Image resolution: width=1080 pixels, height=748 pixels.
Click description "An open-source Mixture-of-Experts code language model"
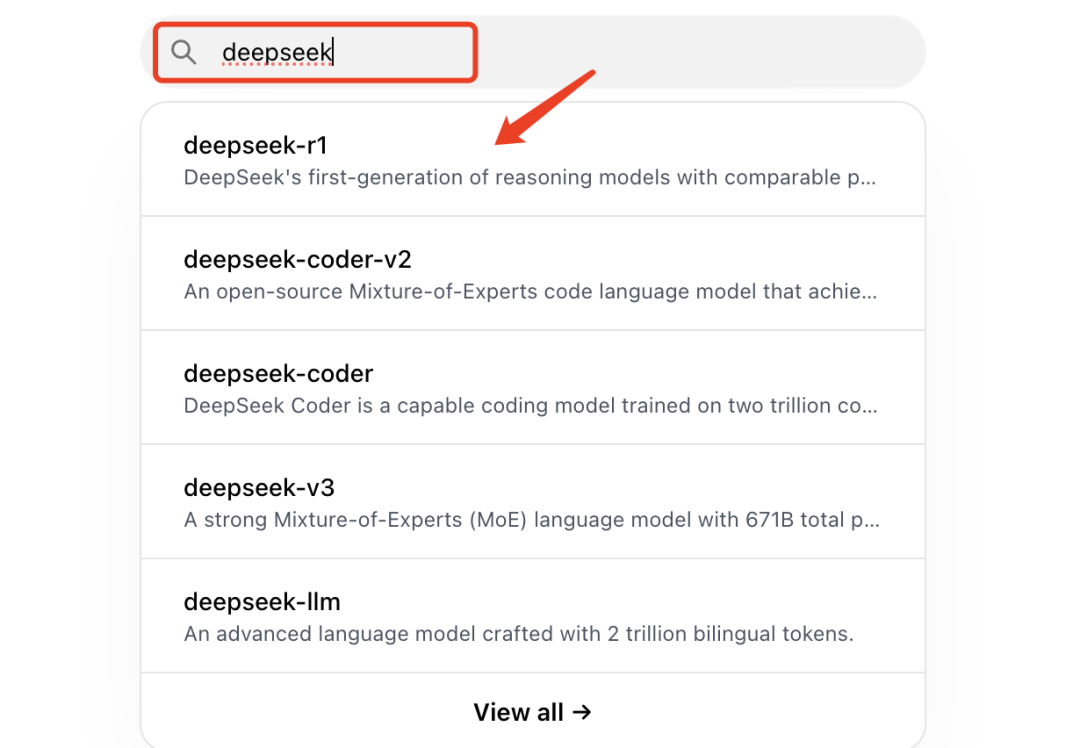(x=530, y=291)
